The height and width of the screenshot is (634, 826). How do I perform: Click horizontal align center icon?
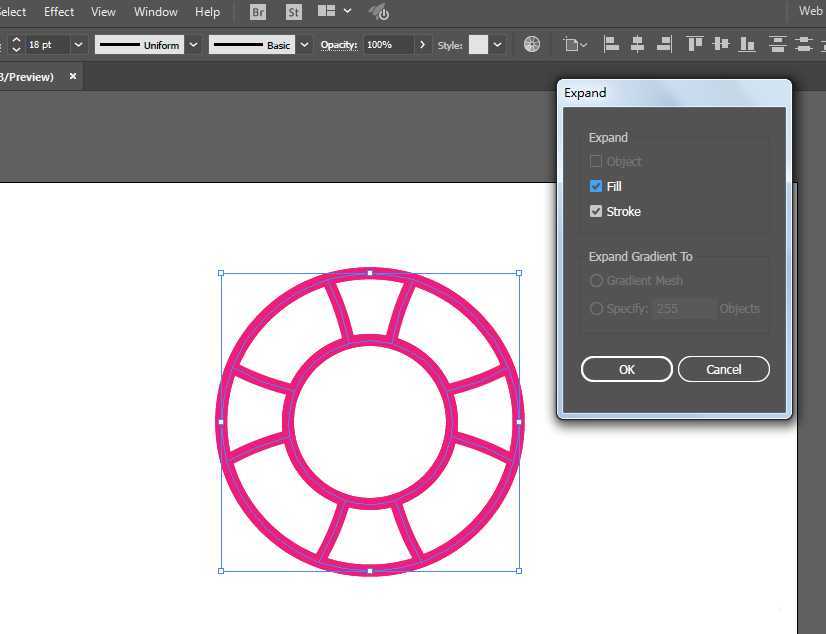coord(636,45)
